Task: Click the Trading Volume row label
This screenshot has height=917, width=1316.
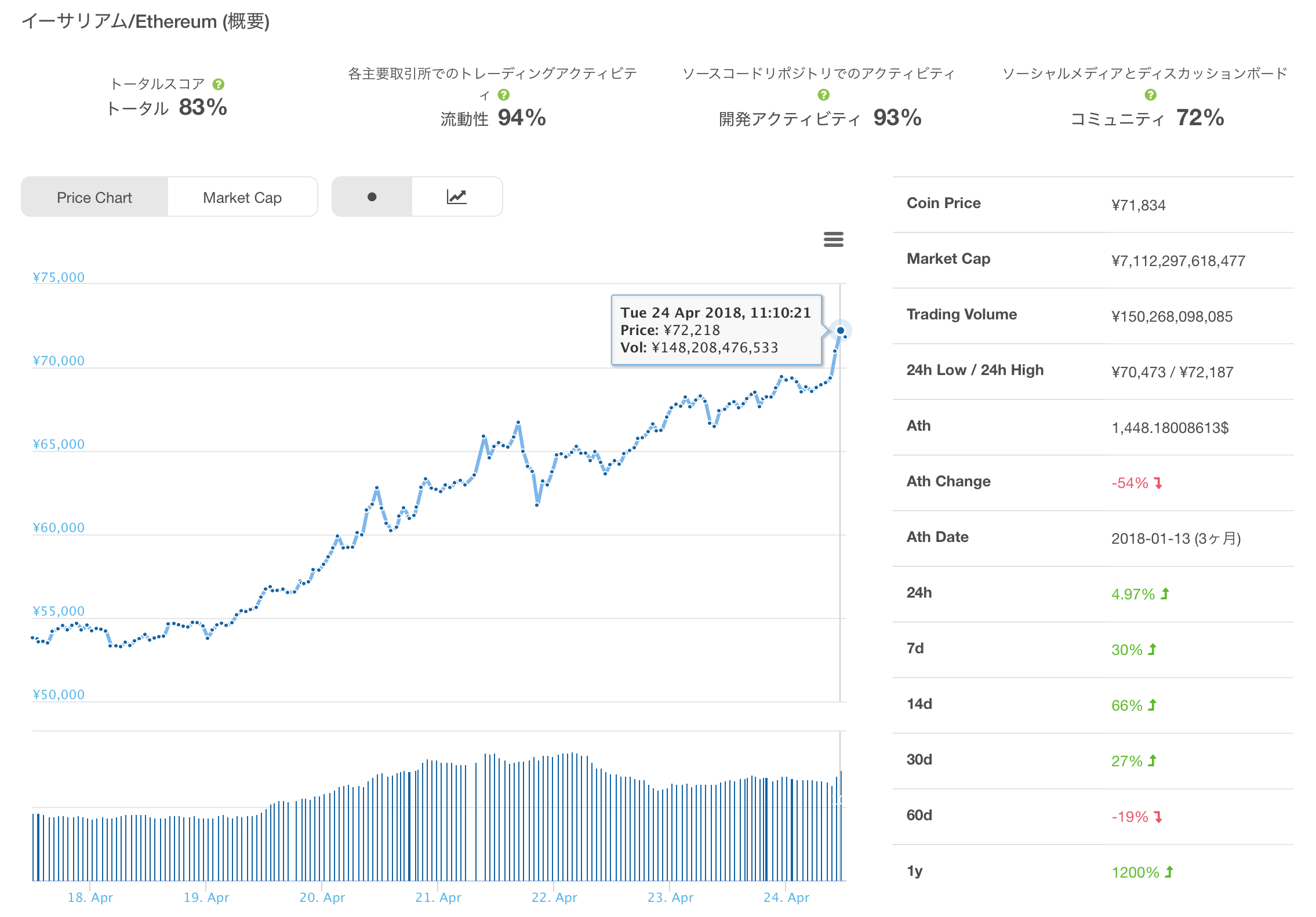Action: click(962, 314)
